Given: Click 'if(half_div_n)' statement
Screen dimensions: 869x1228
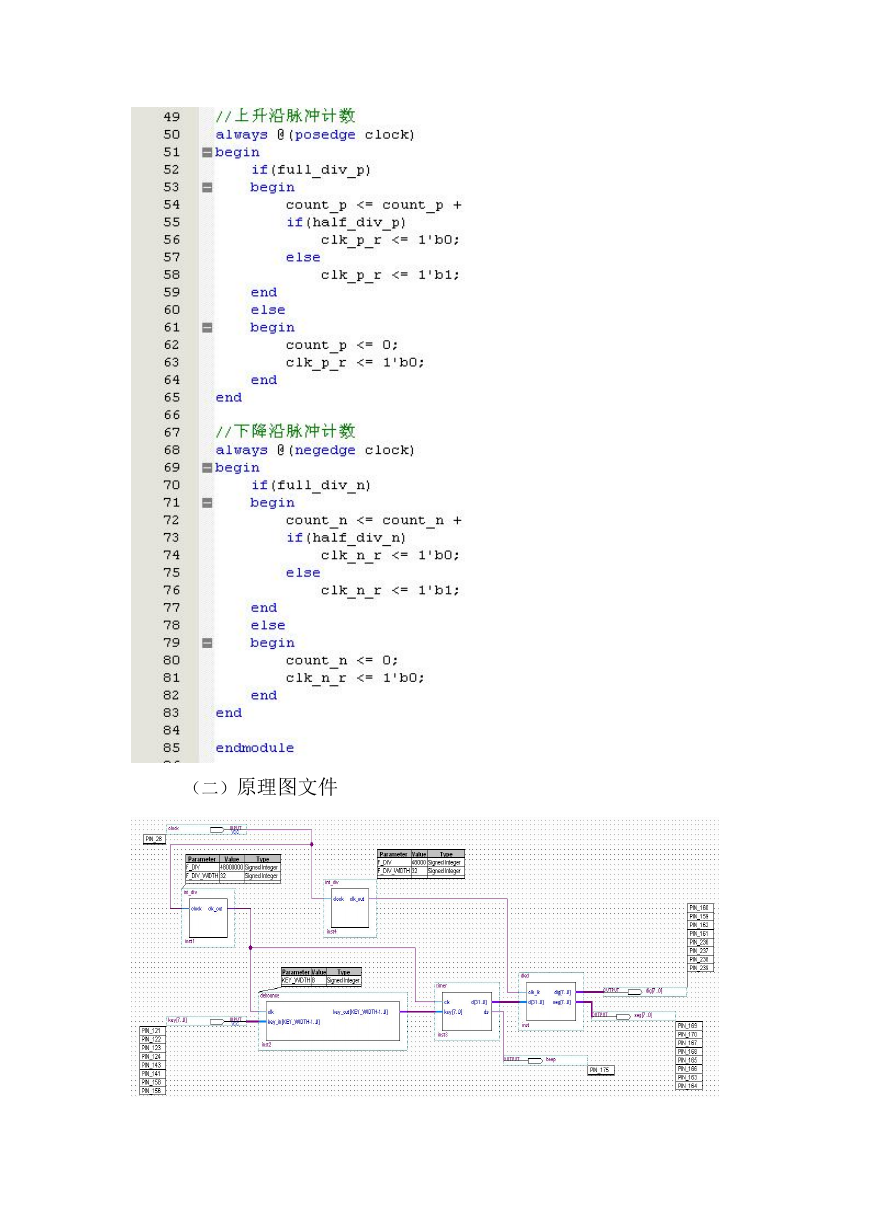Looking at the screenshot, I should 346,538.
